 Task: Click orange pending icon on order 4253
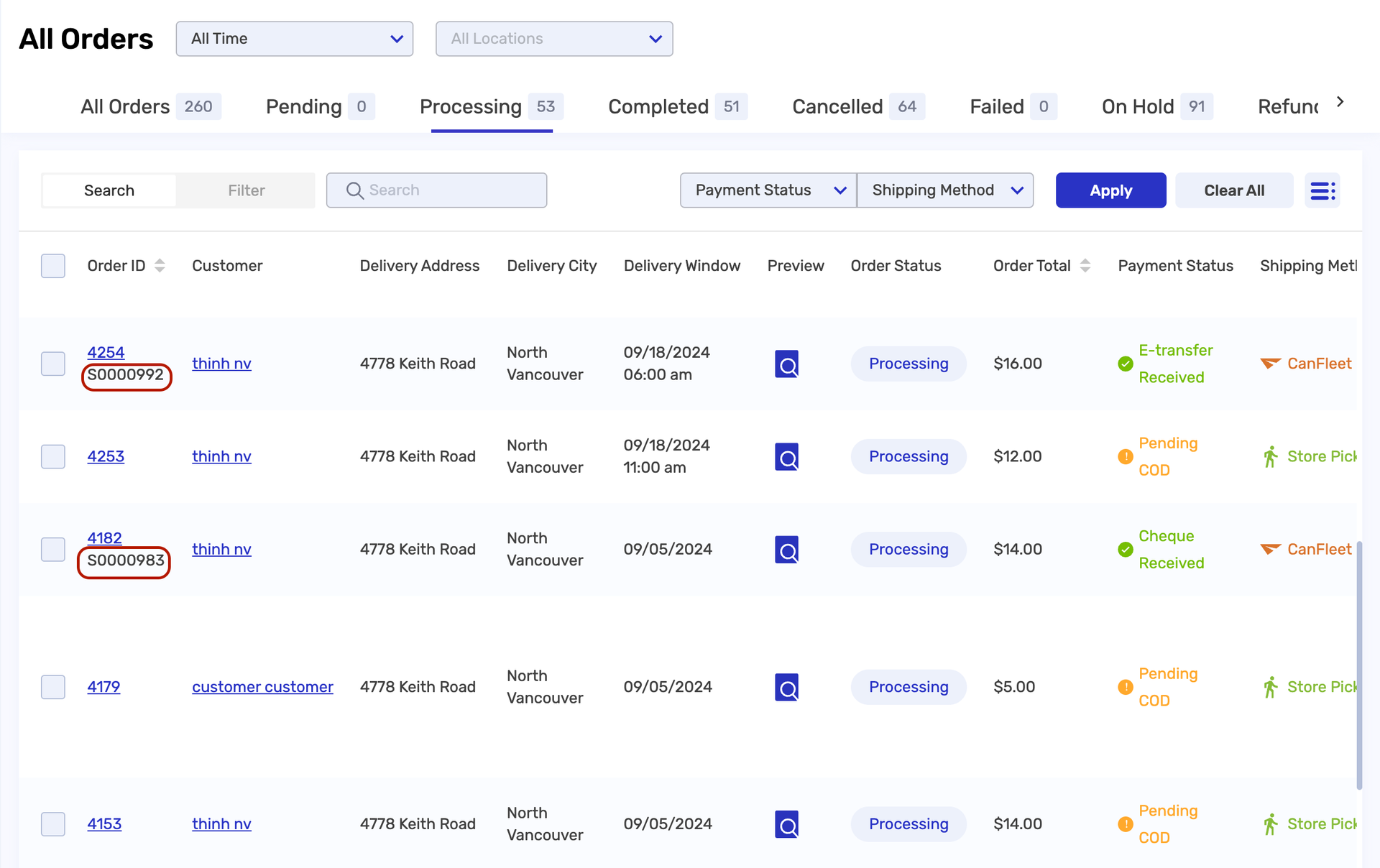pos(1126,456)
